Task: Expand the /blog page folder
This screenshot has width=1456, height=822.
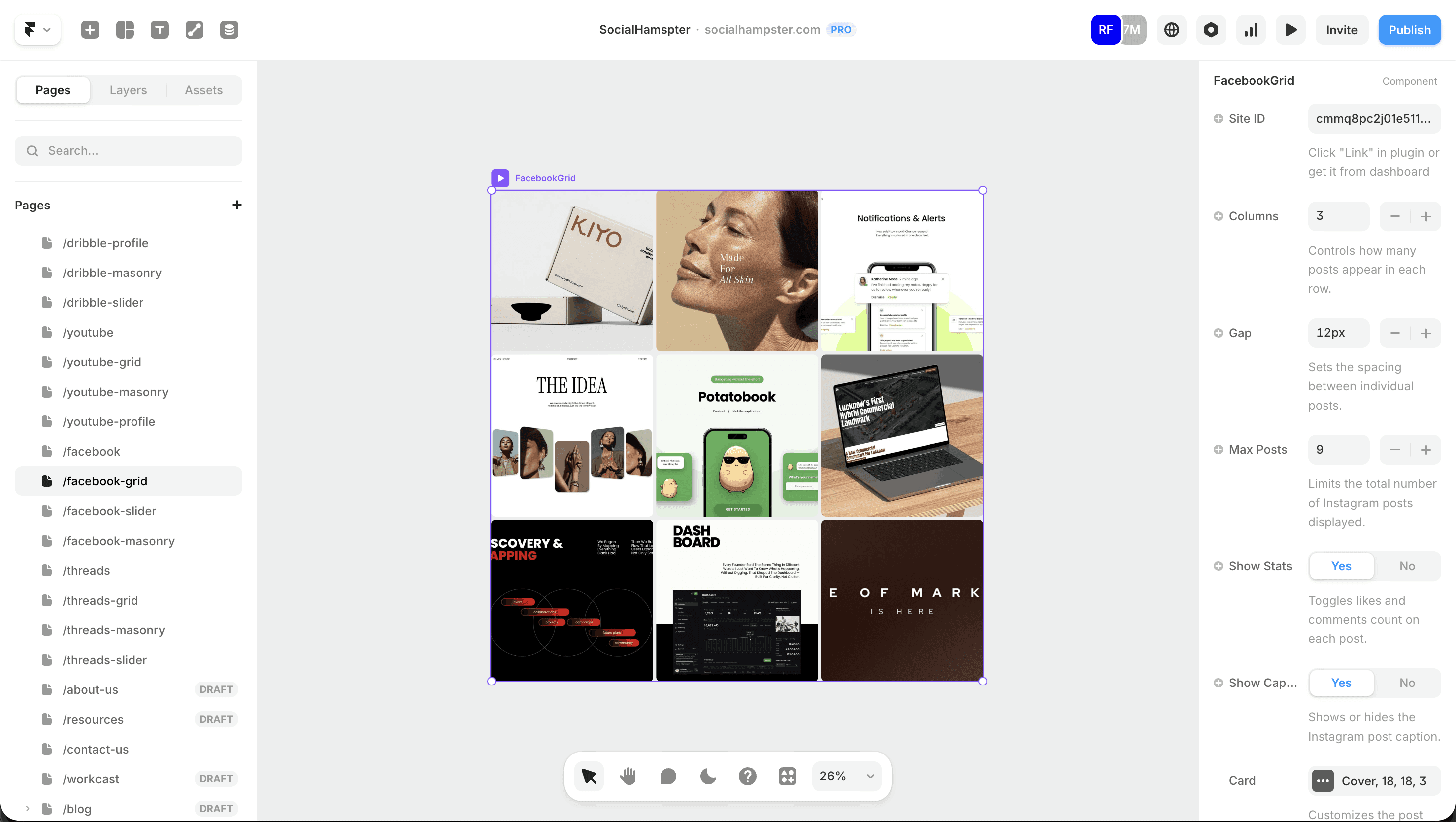Action: (27, 809)
